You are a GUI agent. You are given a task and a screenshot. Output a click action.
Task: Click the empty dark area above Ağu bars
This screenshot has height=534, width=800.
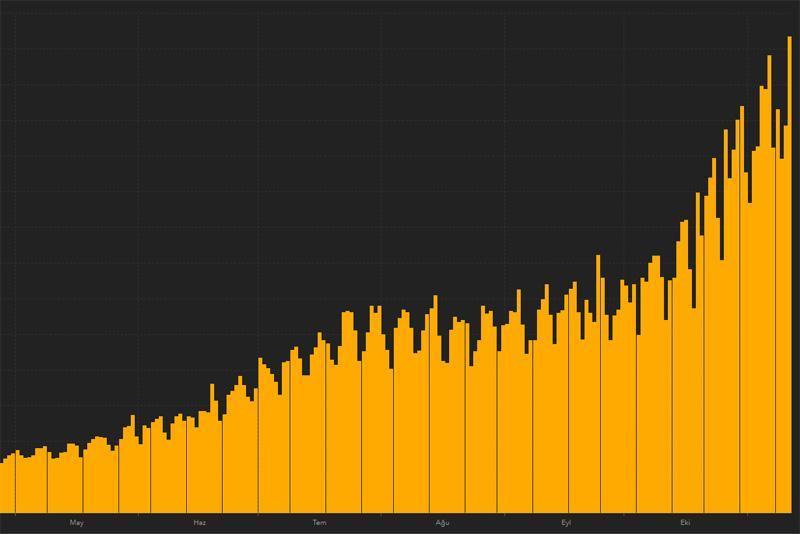click(x=443, y=150)
